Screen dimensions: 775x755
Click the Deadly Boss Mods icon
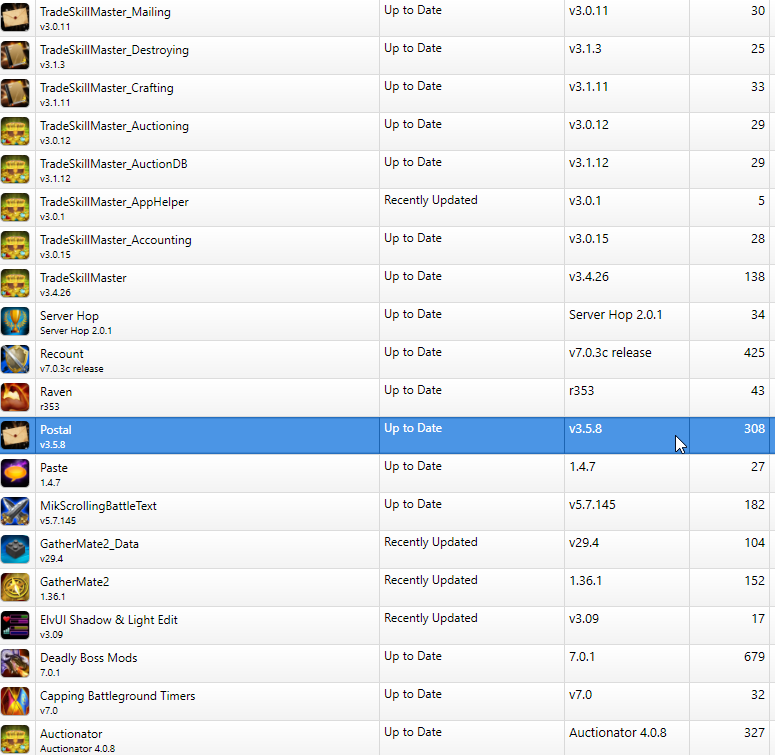pyautogui.click(x=15, y=664)
